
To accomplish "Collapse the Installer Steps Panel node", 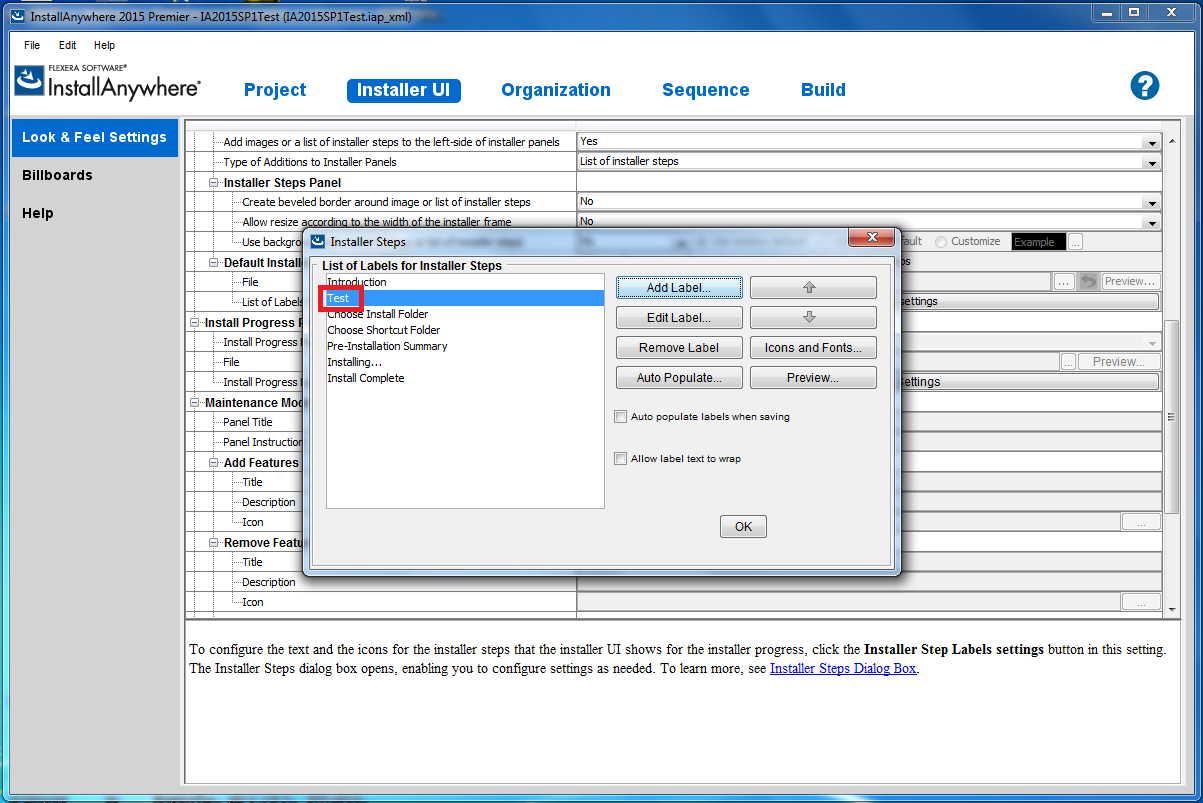I will click(214, 183).
